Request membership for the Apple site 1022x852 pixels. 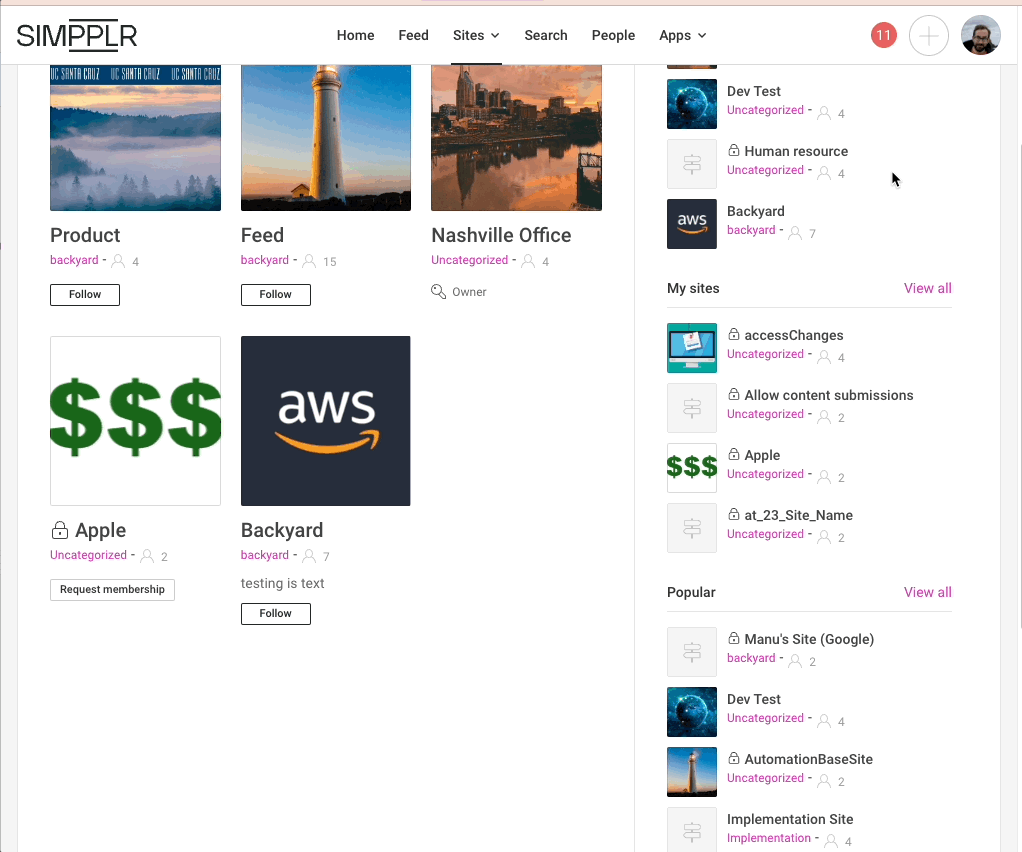(x=112, y=590)
